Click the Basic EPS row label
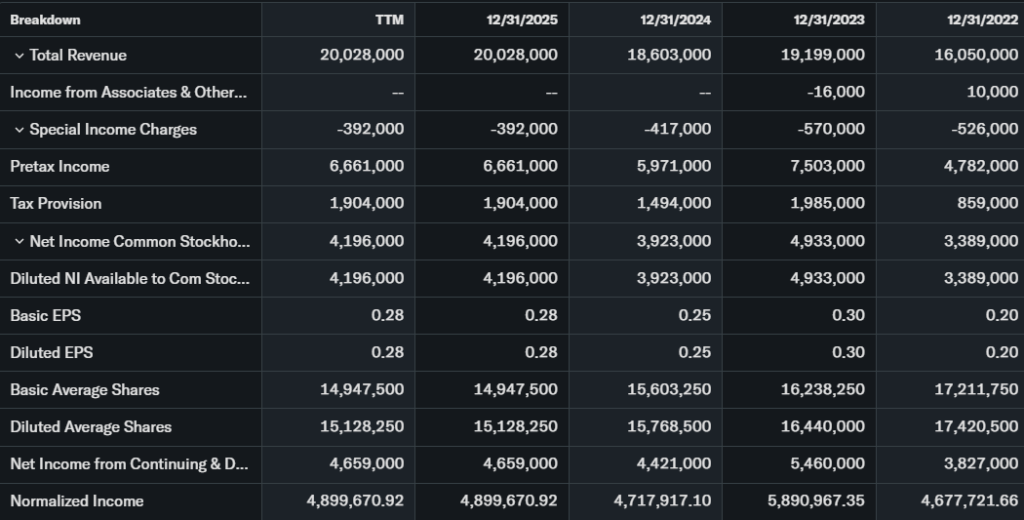 pyautogui.click(x=46, y=315)
